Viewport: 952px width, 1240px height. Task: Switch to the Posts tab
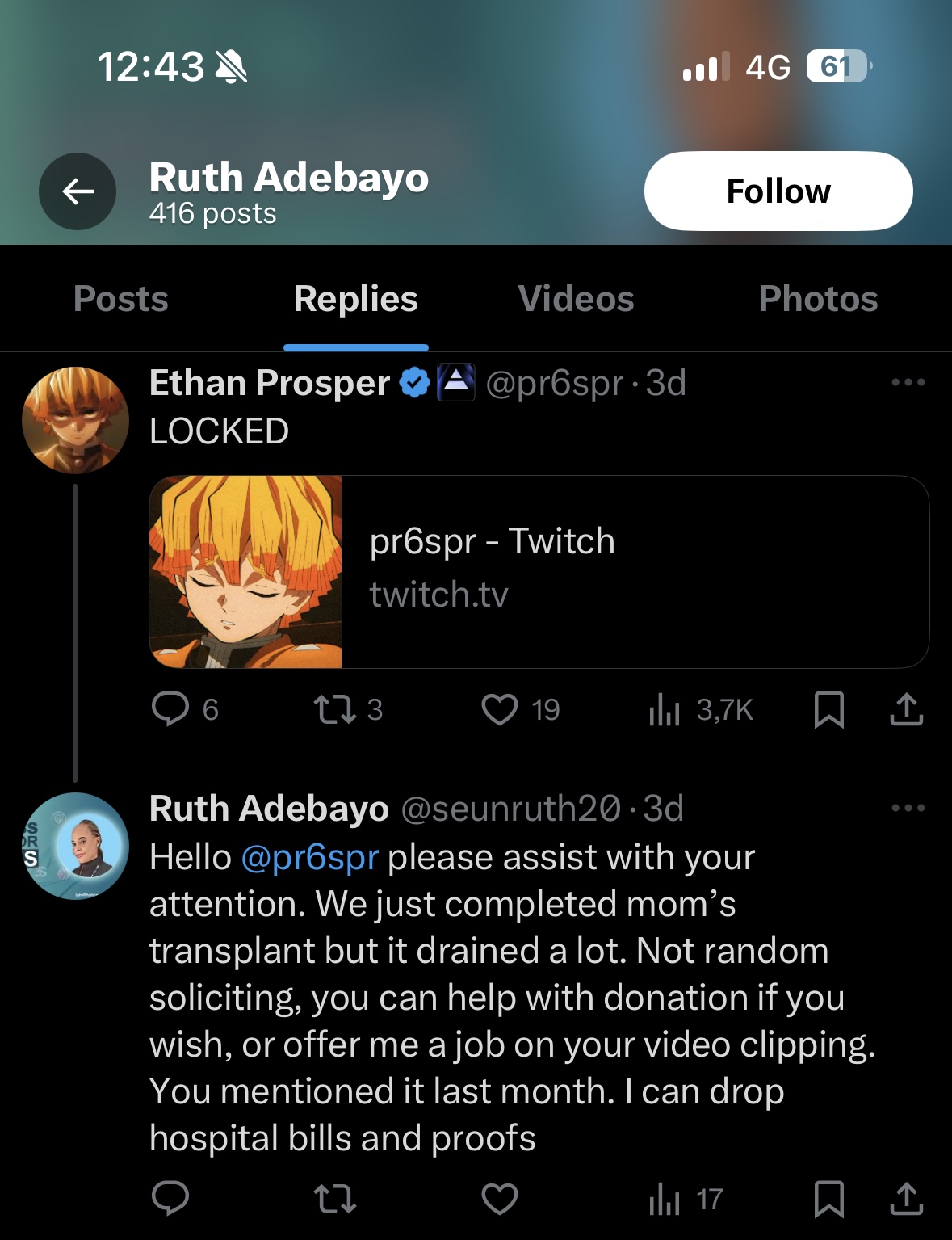(x=121, y=299)
